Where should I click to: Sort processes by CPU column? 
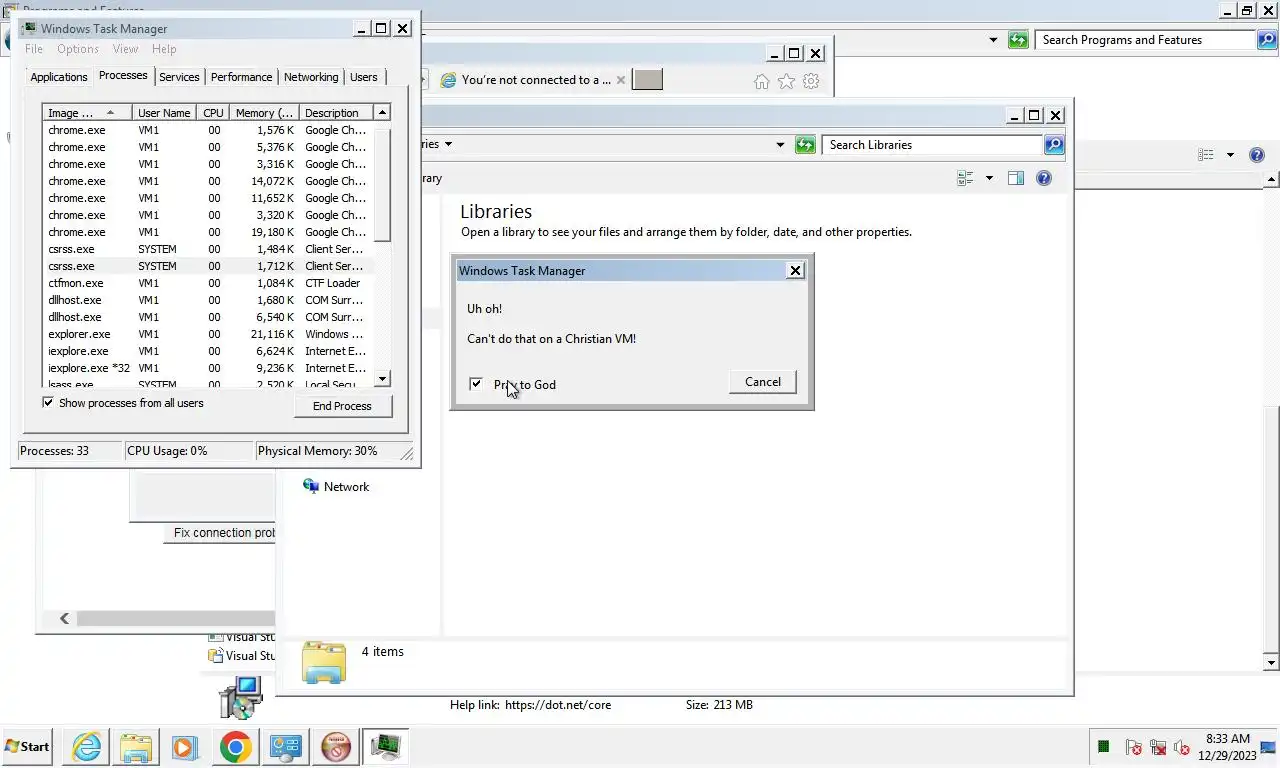(213, 113)
